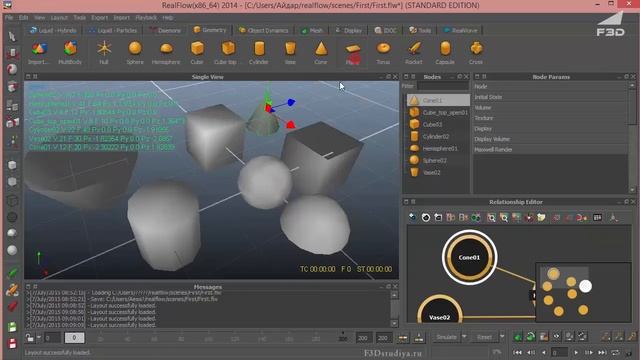
Task: Expand the Volume section in Node Params
Action: [x=550, y=108]
